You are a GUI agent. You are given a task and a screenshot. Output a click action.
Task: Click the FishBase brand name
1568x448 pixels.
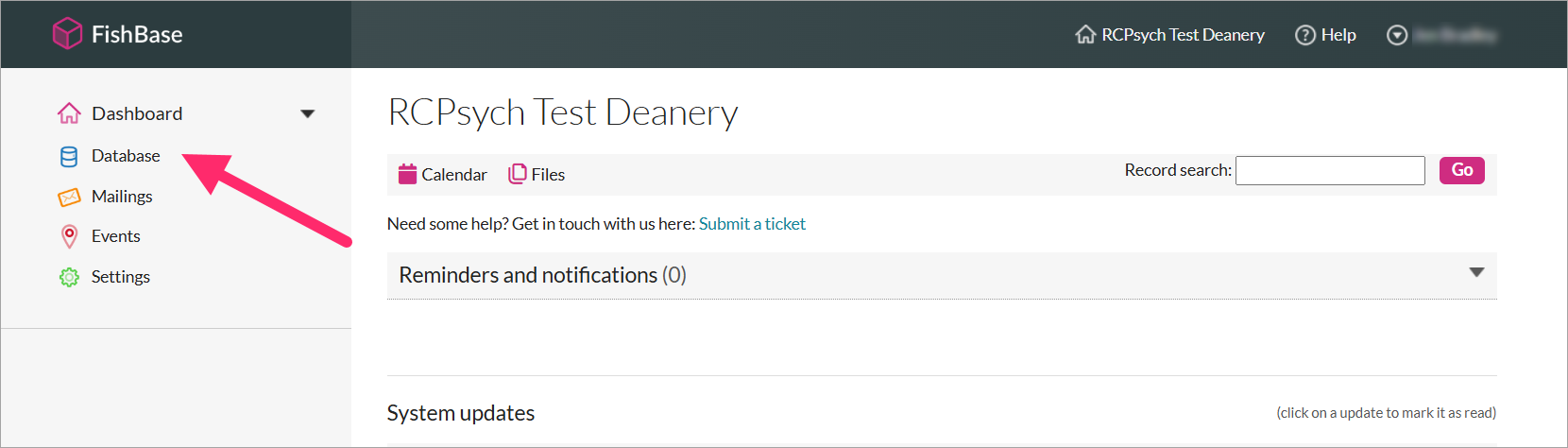(x=137, y=35)
